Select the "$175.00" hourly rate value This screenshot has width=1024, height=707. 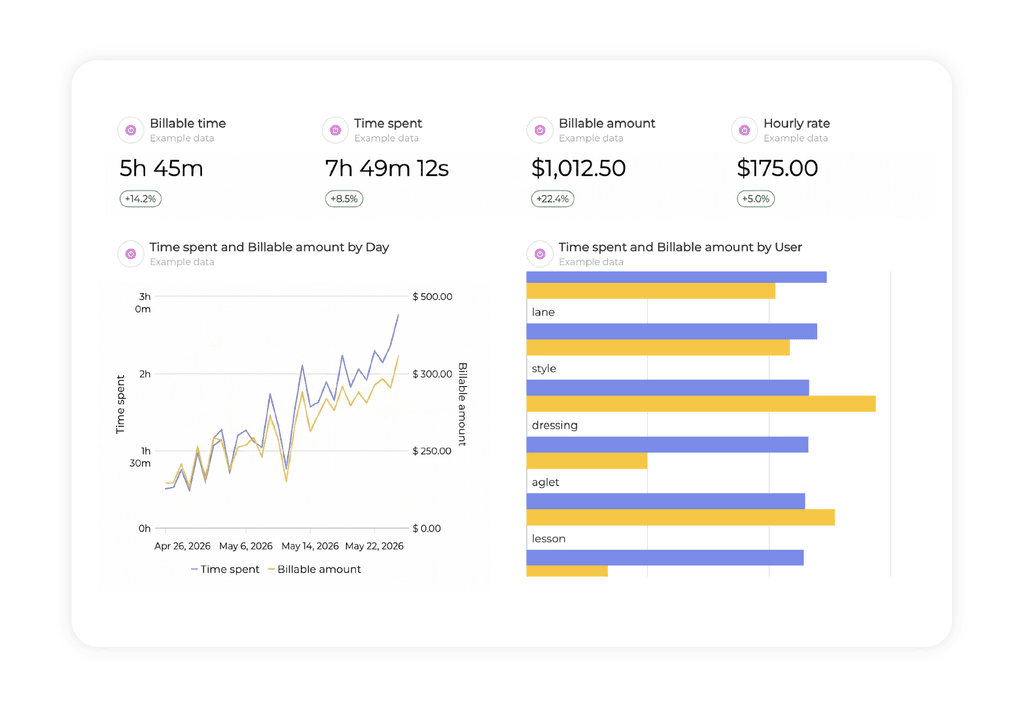[x=777, y=168]
